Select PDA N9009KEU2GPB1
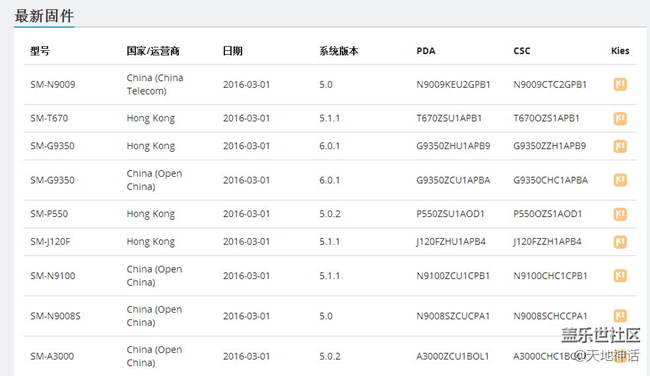Screen dimensions: 650x376 pos(453,85)
